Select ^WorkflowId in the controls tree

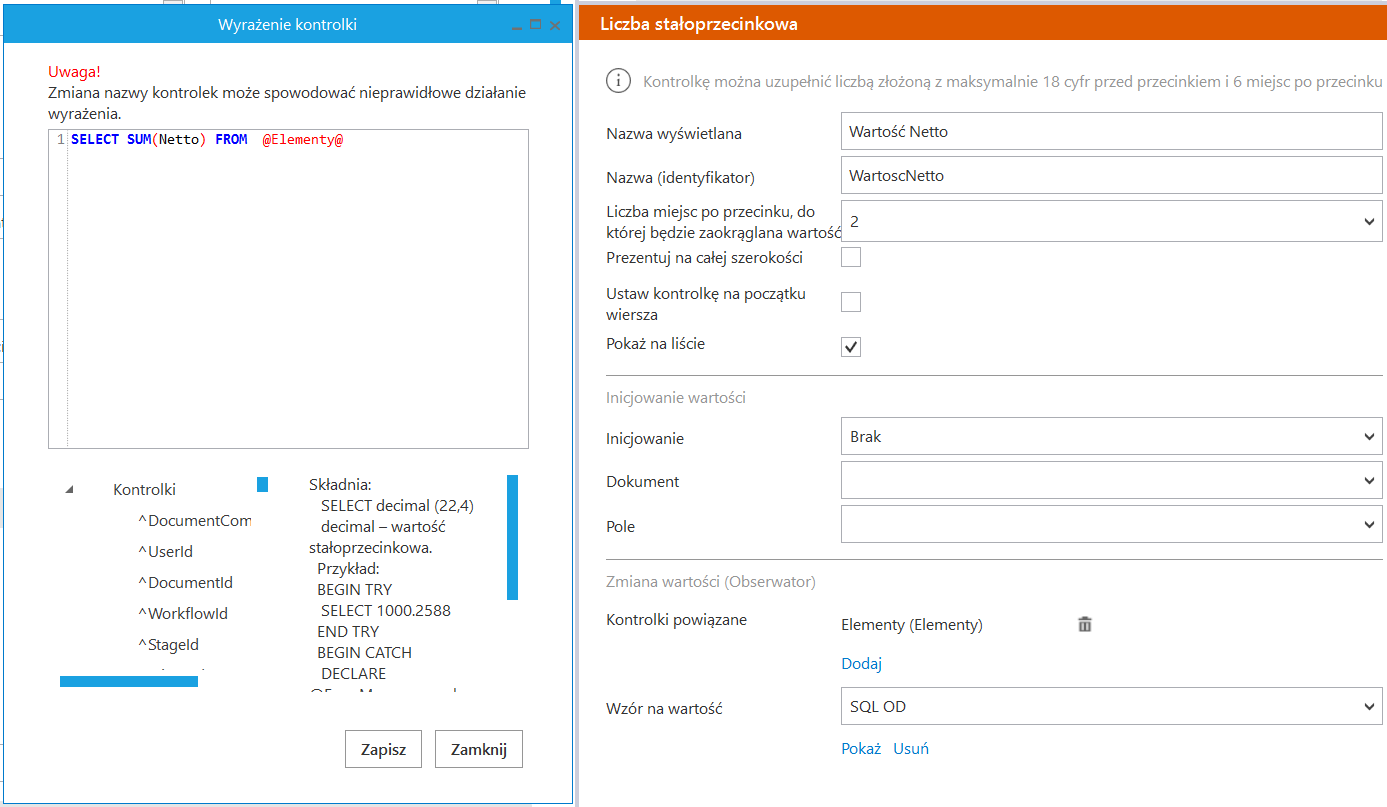188,614
